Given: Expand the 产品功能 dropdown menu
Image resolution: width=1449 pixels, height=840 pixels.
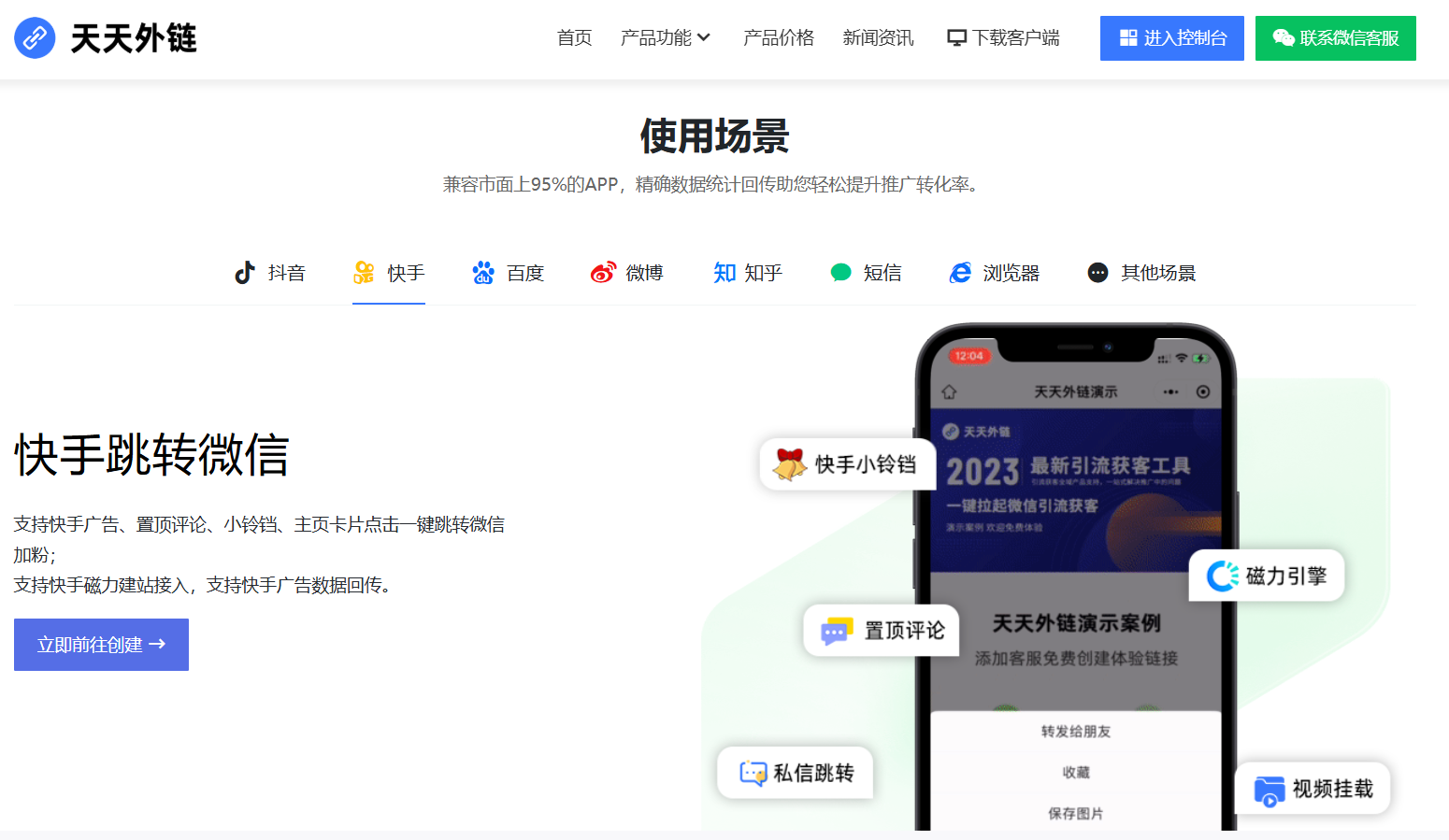Looking at the screenshot, I should point(666,38).
